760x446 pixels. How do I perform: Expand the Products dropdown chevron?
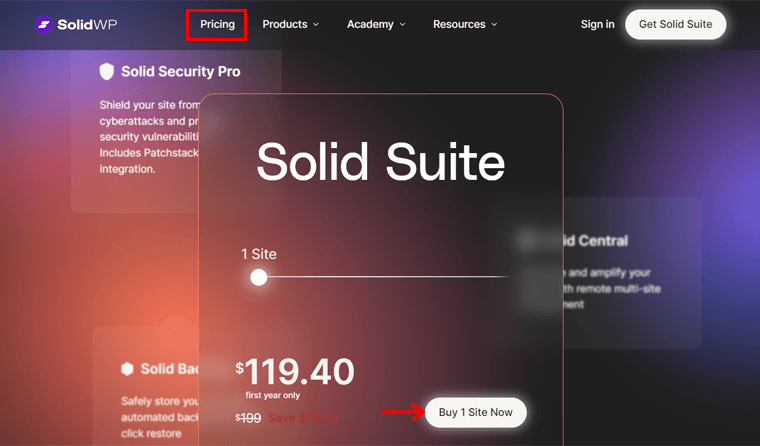[x=316, y=25]
